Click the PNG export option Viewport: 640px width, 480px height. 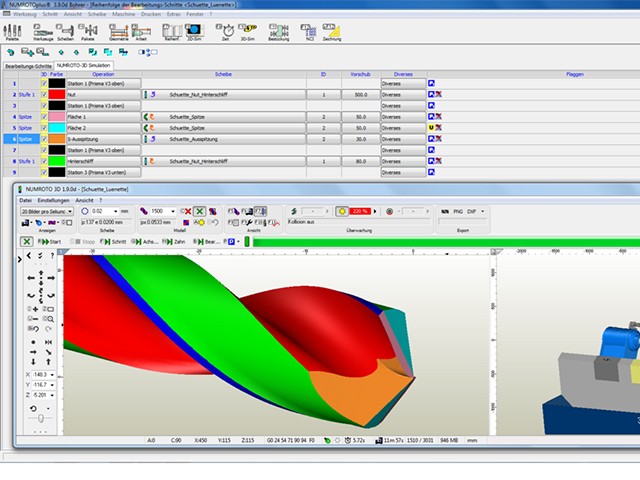(458, 211)
